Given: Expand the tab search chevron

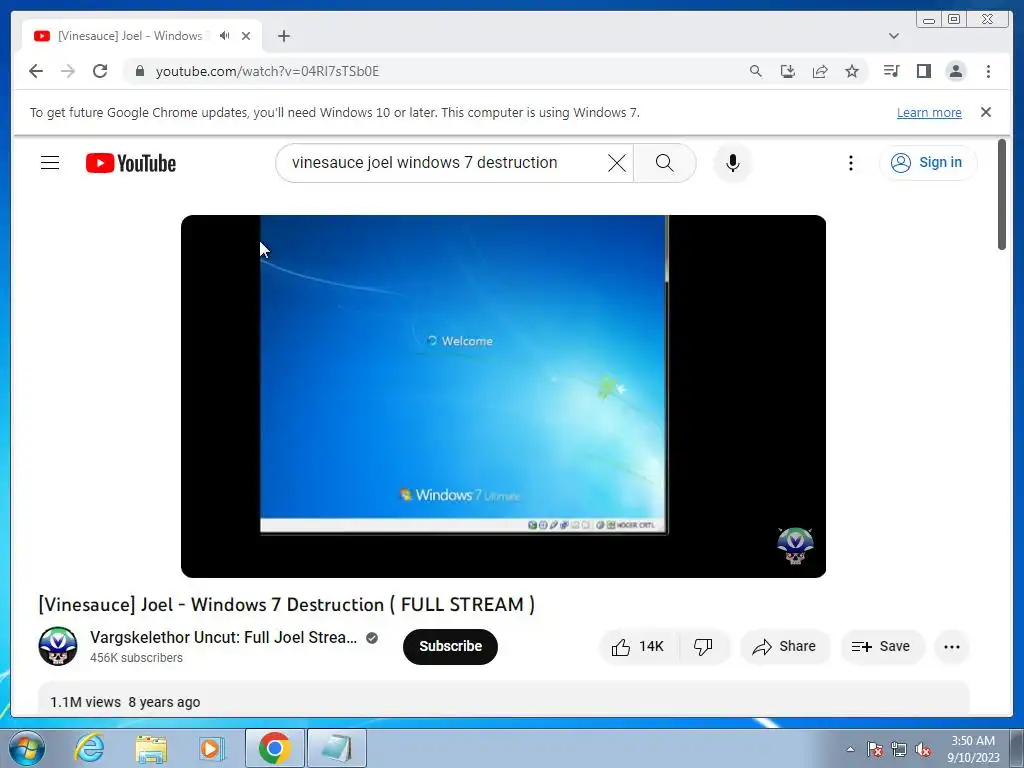Looking at the screenshot, I should tap(894, 36).
